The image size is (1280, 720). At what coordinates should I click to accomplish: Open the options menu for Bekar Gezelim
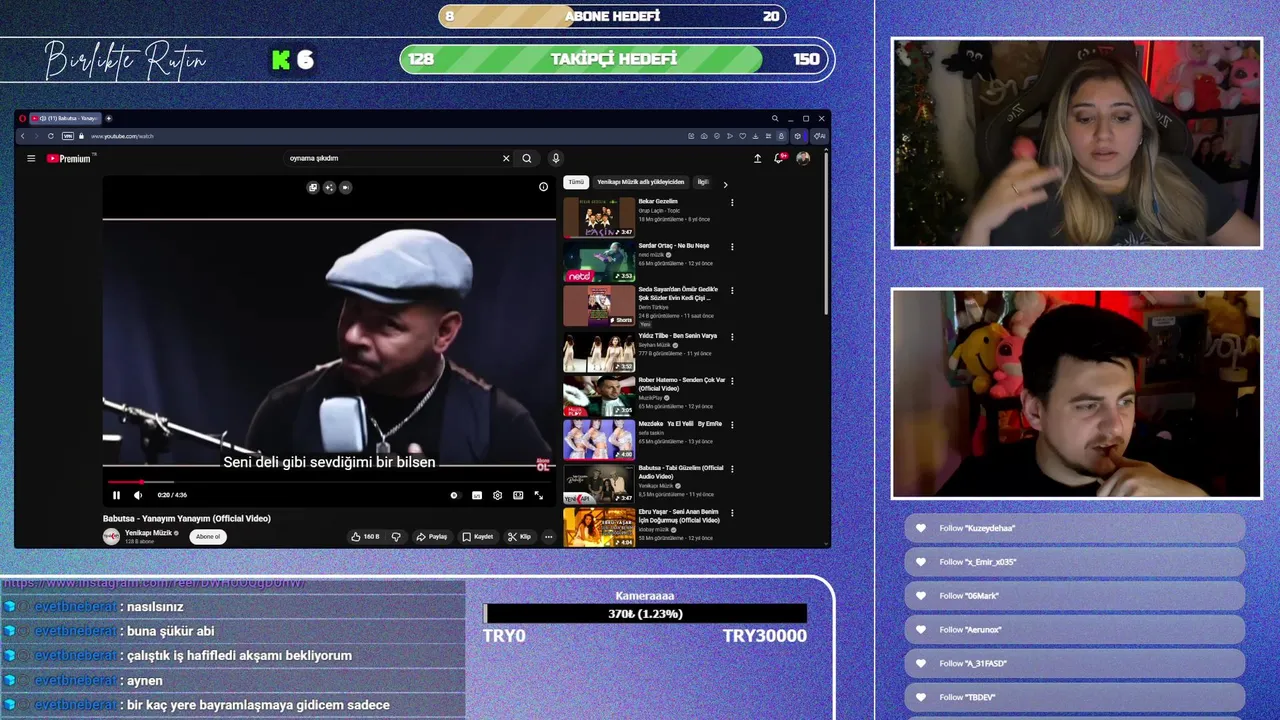pyautogui.click(x=732, y=202)
